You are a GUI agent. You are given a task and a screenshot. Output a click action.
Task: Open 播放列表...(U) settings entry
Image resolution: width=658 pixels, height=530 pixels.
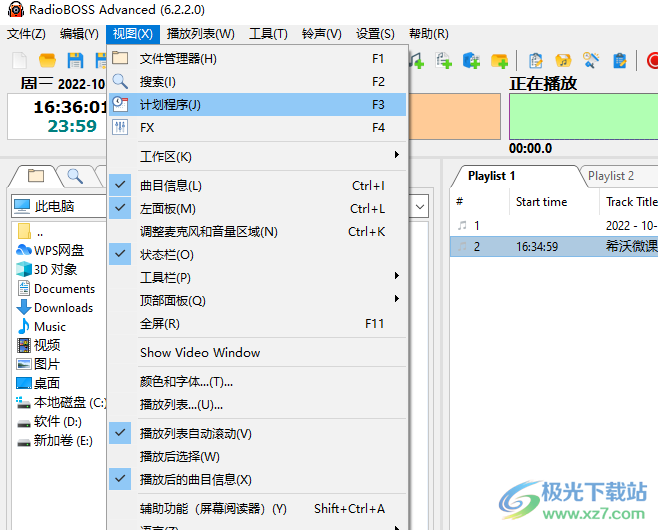[257, 405]
